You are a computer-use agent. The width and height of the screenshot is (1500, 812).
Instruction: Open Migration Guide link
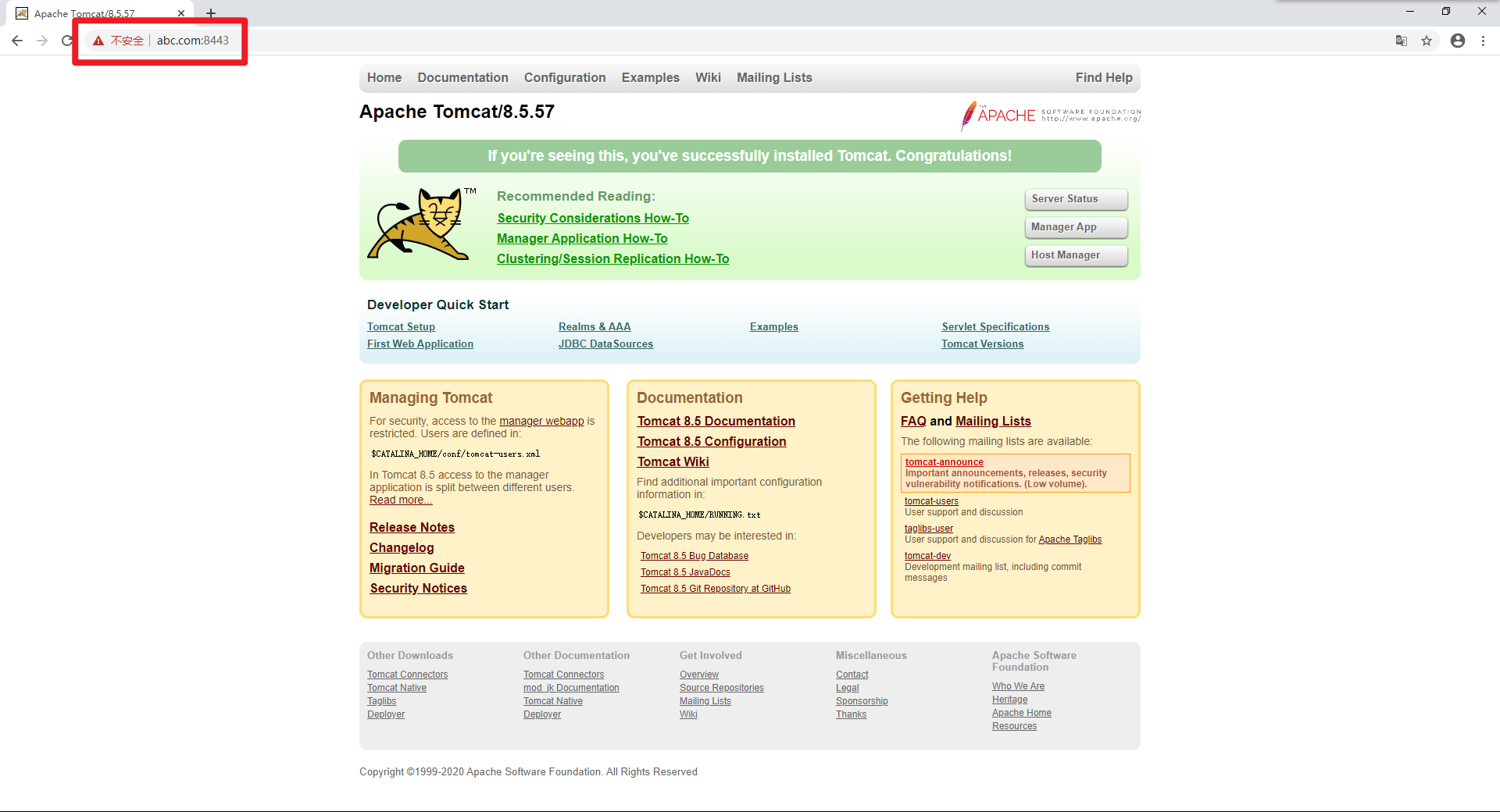click(417, 568)
